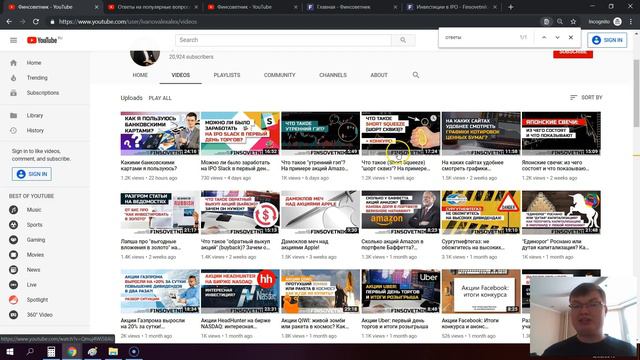
Task: Open Movies under Best of YouTube
Action: point(35,255)
